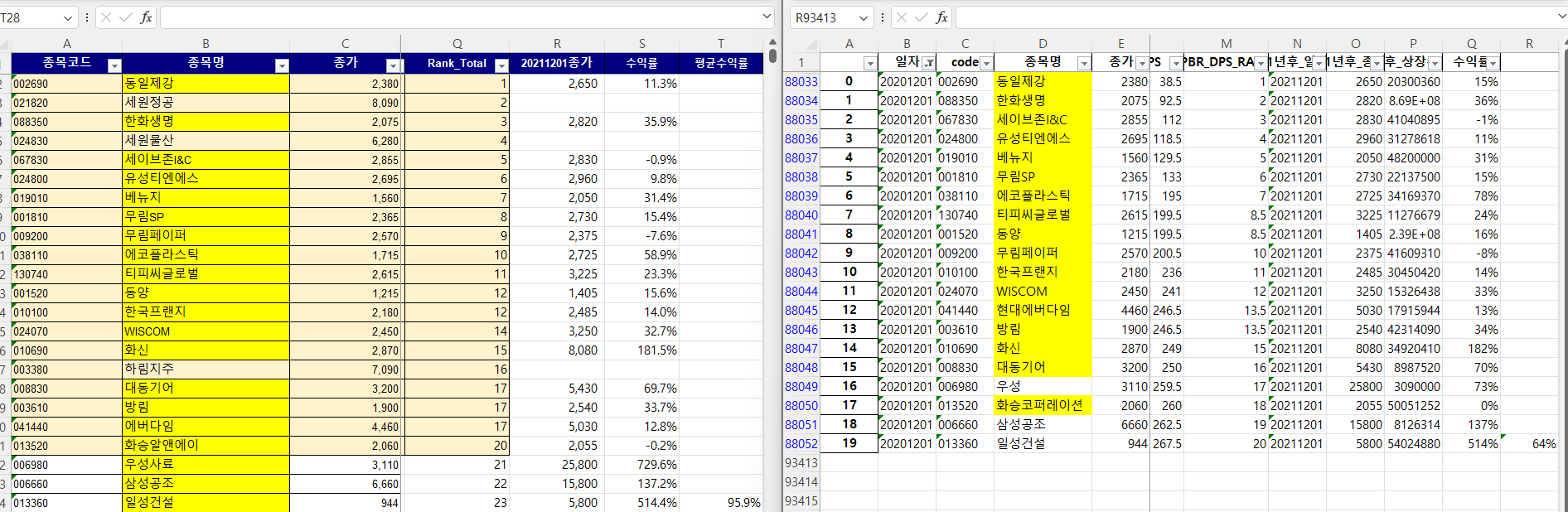The width and height of the screenshot is (1568, 512).
Task: Select row 93413 header in right window
Action: click(x=801, y=462)
